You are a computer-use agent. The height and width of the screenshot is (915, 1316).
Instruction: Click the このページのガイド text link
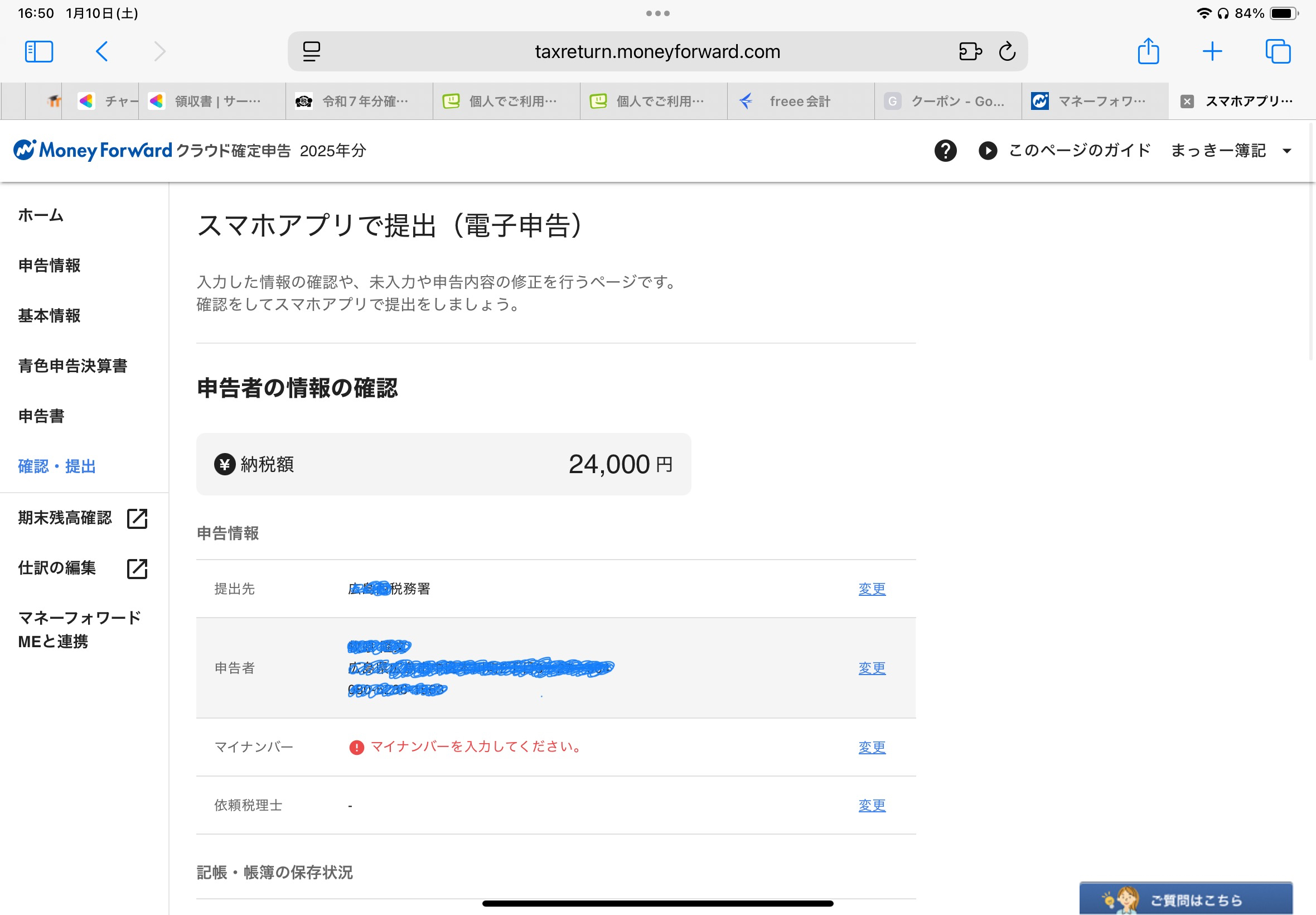tap(1080, 150)
